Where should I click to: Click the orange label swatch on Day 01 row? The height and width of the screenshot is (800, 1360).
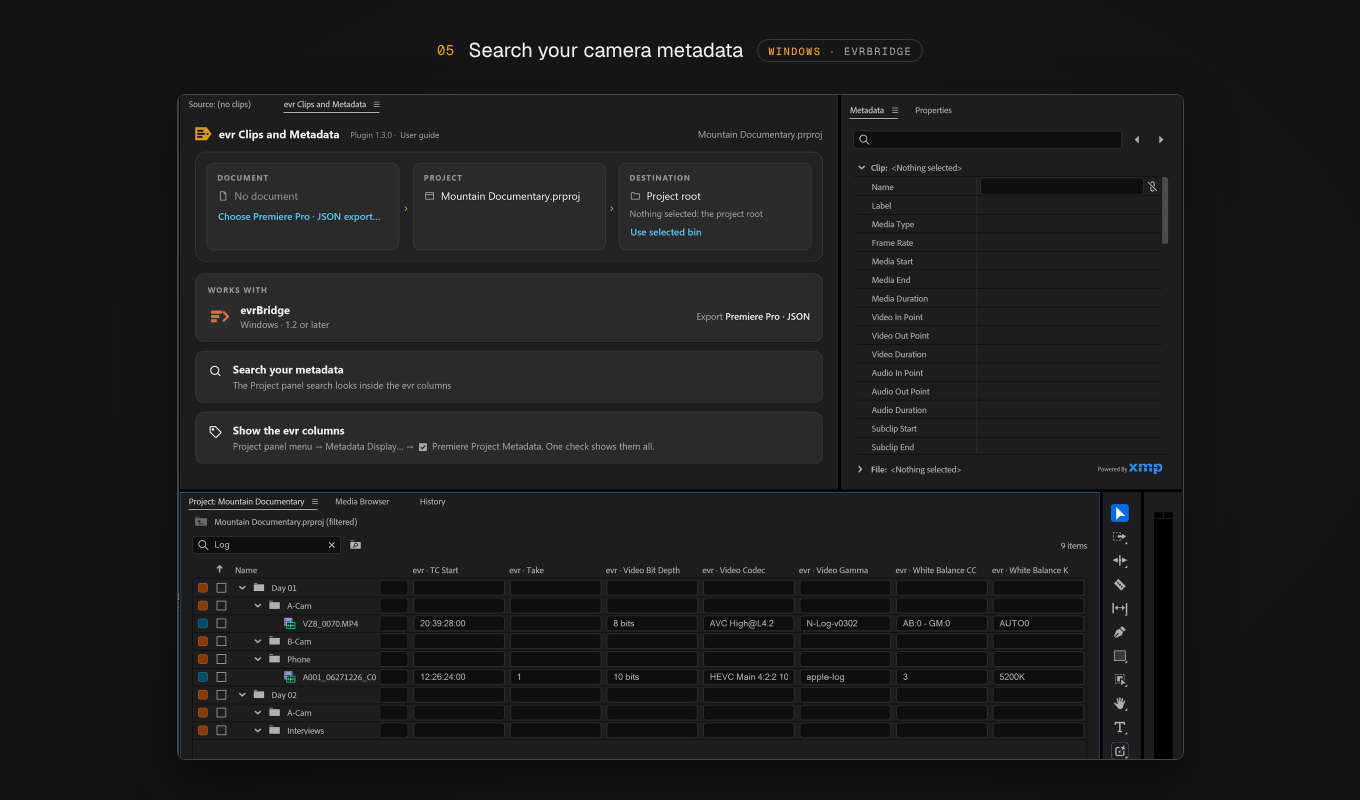(x=203, y=588)
